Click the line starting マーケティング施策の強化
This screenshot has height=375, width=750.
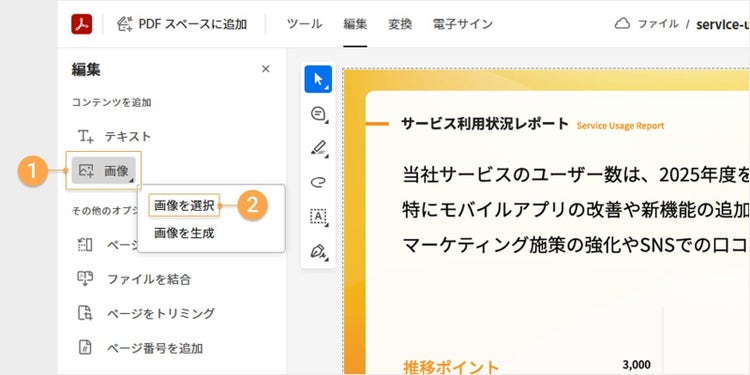tap(575, 244)
